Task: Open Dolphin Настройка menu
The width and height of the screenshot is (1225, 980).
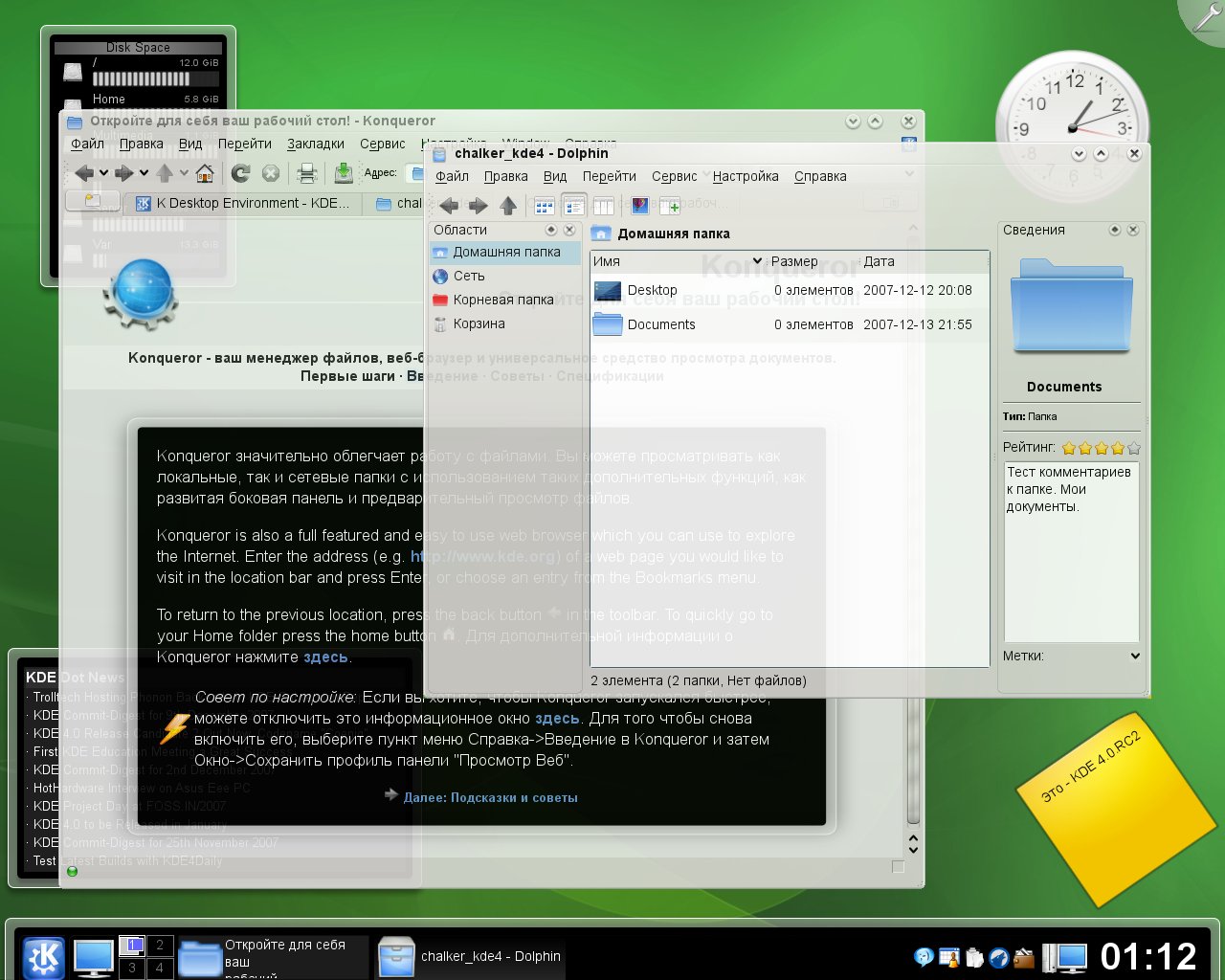Action: pyautogui.click(x=746, y=176)
